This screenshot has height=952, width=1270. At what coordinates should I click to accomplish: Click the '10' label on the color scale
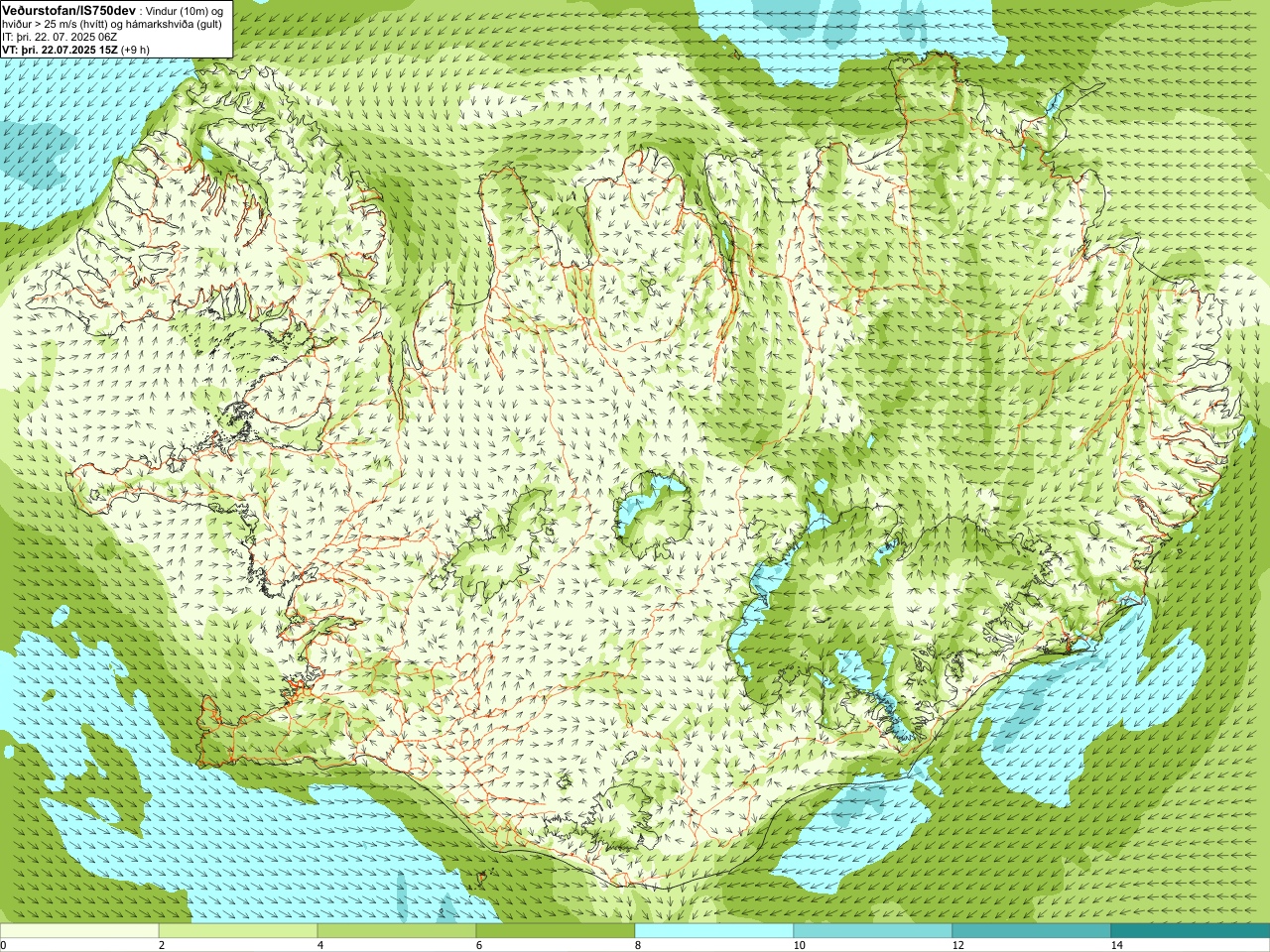click(798, 945)
